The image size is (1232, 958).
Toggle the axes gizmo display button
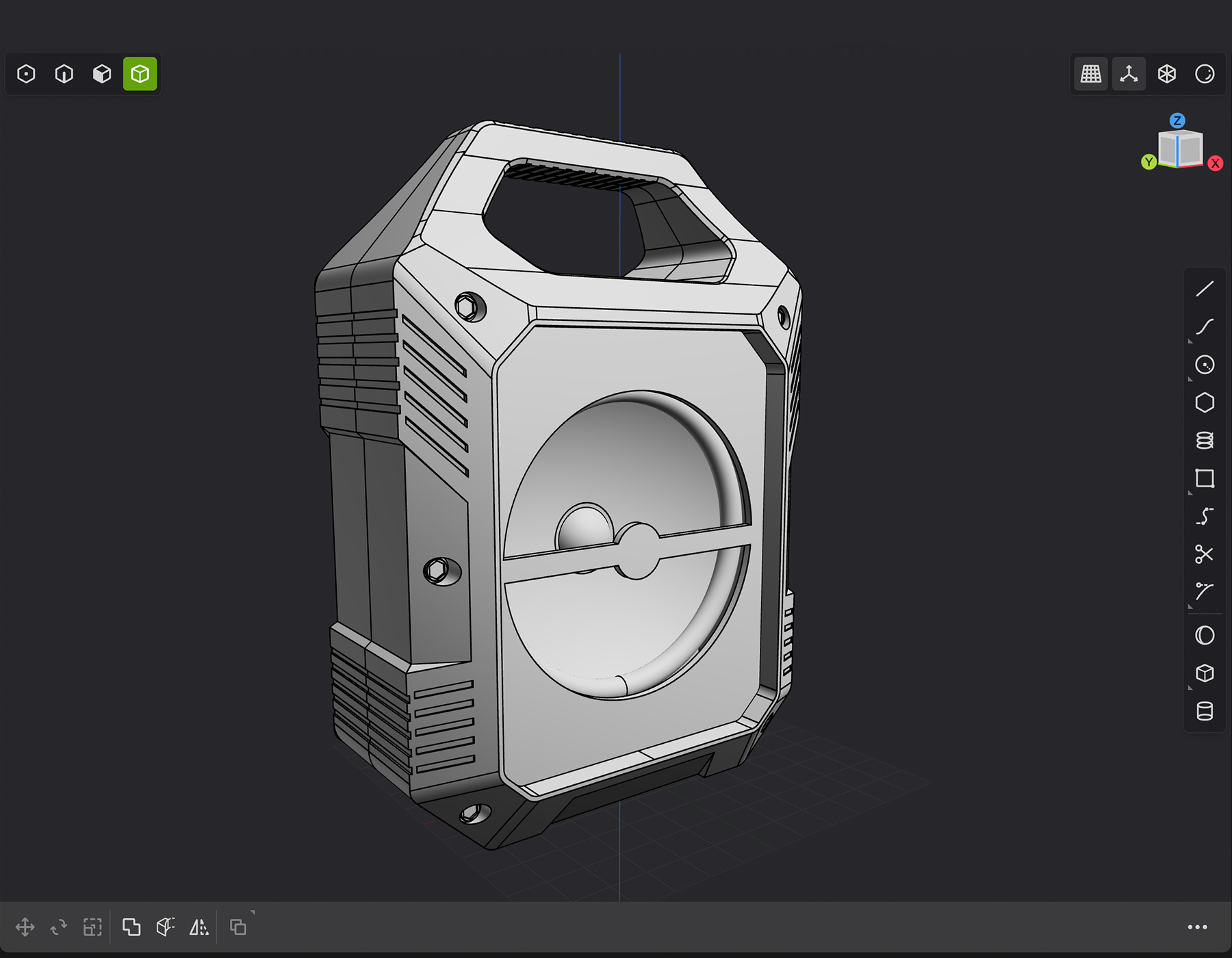click(x=1129, y=74)
